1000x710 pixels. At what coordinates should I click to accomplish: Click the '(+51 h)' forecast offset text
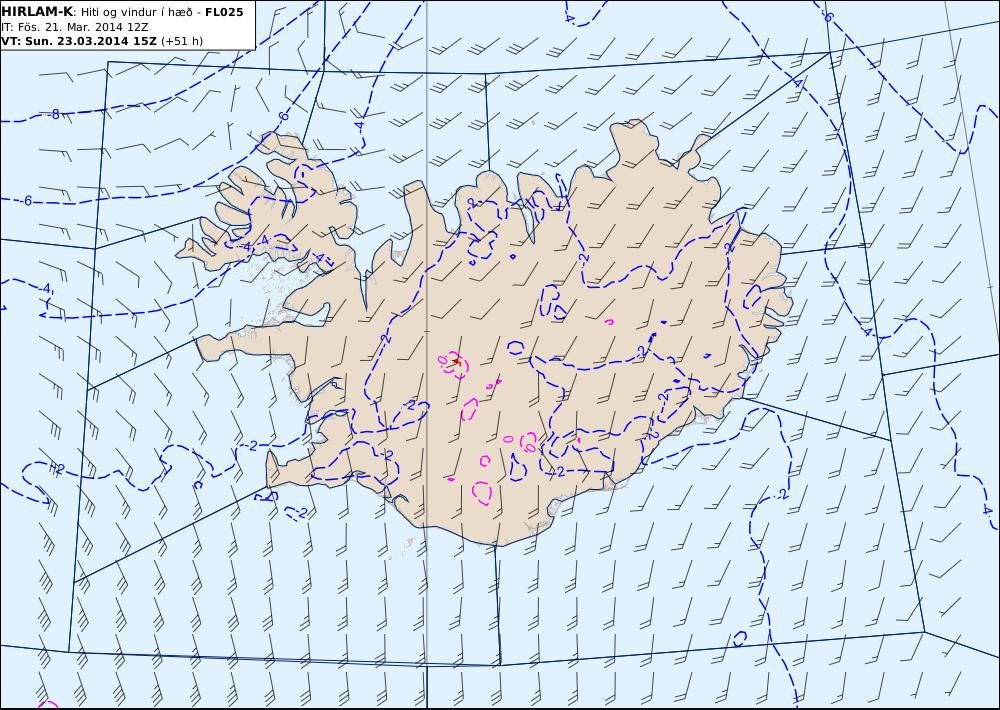coord(182,41)
